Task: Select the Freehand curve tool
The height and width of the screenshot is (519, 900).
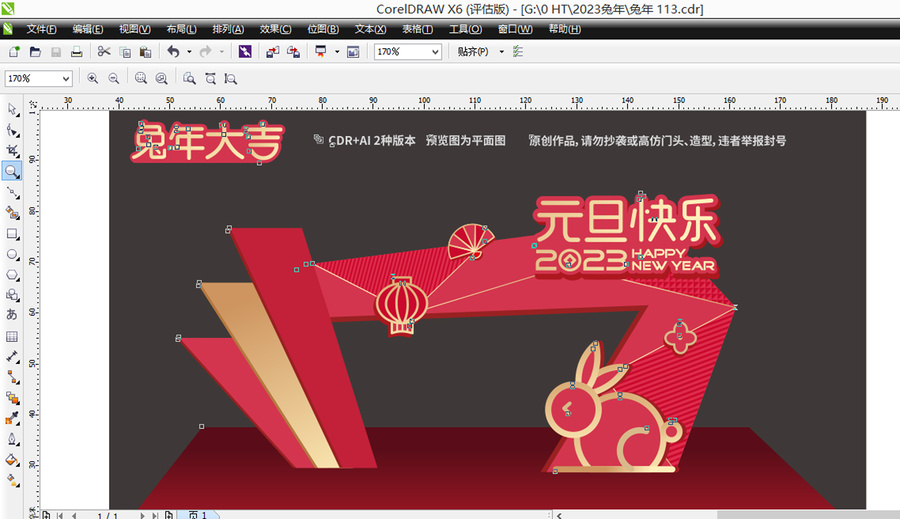Action: [12, 192]
